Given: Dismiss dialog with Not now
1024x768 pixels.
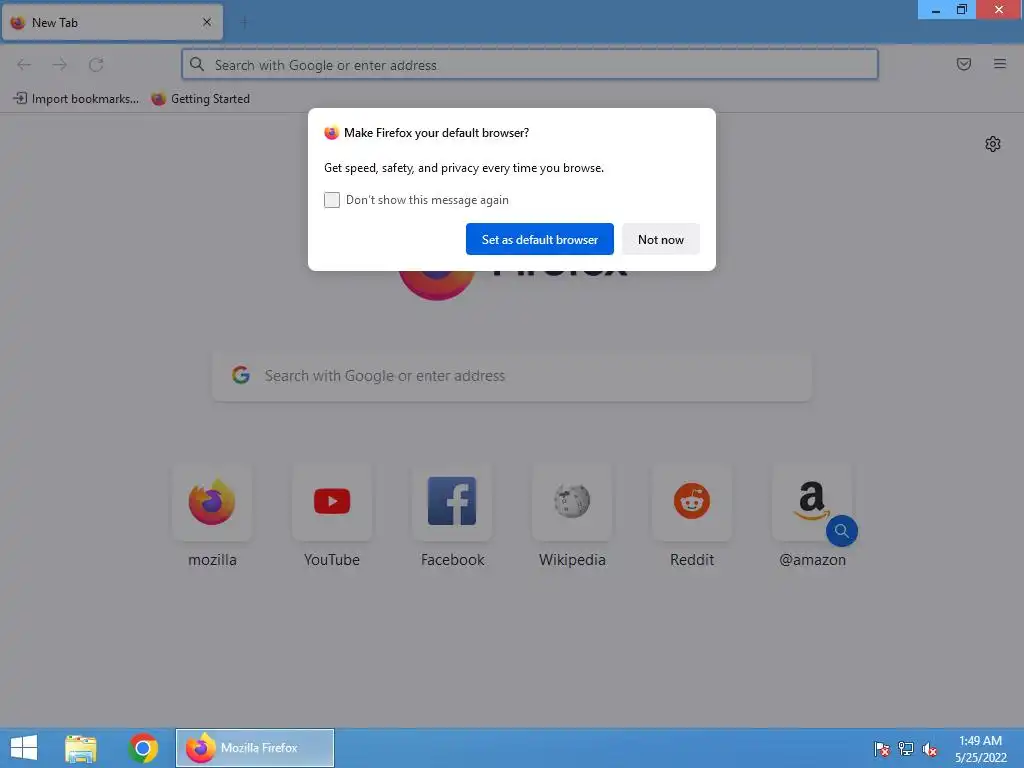Looking at the screenshot, I should click(660, 239).
